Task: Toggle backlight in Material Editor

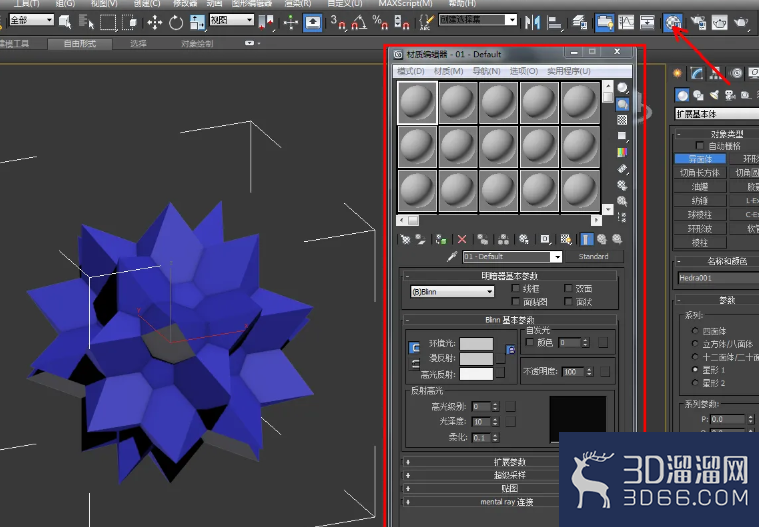Action: tap(622, 104)
